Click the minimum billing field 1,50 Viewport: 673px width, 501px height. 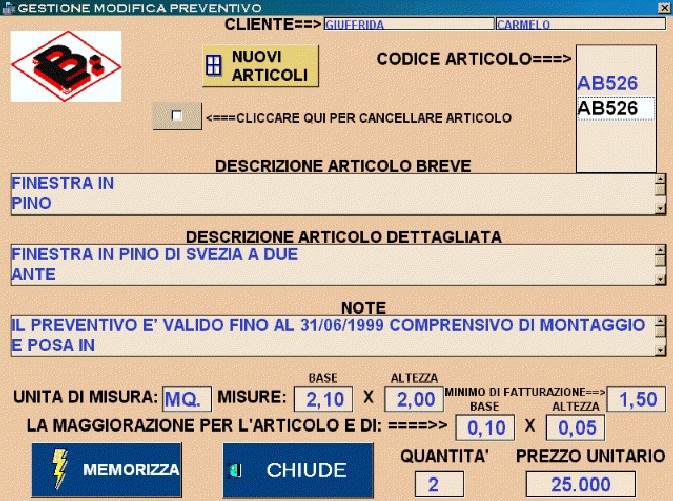tap(636, 400)
